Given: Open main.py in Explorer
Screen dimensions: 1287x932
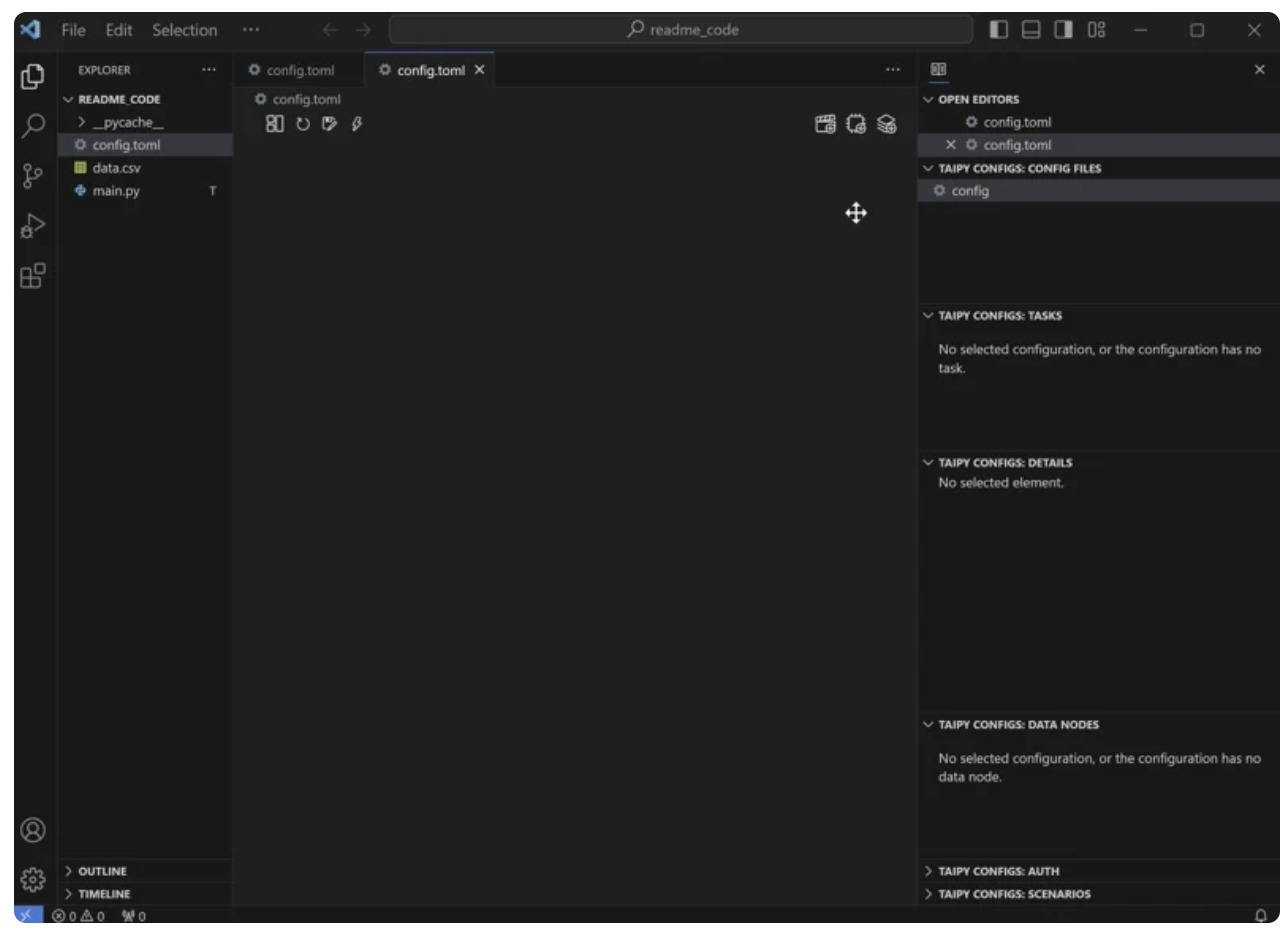Looking at the screenshot, I should 145,191.
